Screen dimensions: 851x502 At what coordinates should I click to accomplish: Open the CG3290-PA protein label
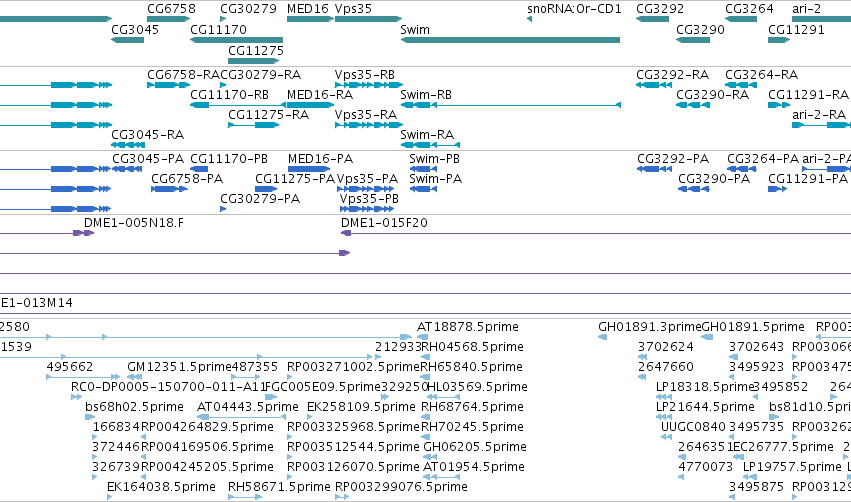(714, 179)
